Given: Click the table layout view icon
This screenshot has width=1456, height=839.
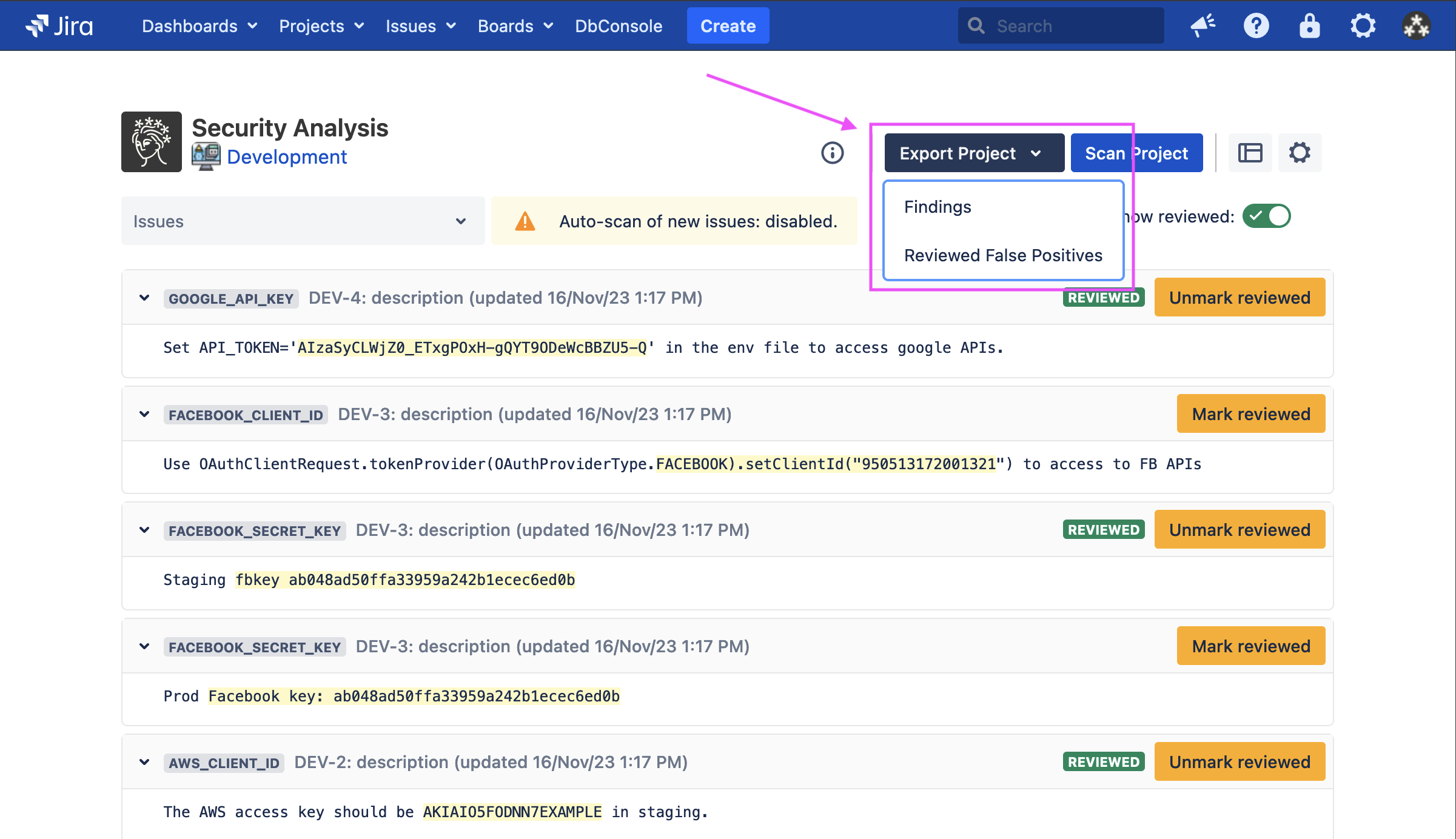Looking at the screenshot, I should point(1250,153).
